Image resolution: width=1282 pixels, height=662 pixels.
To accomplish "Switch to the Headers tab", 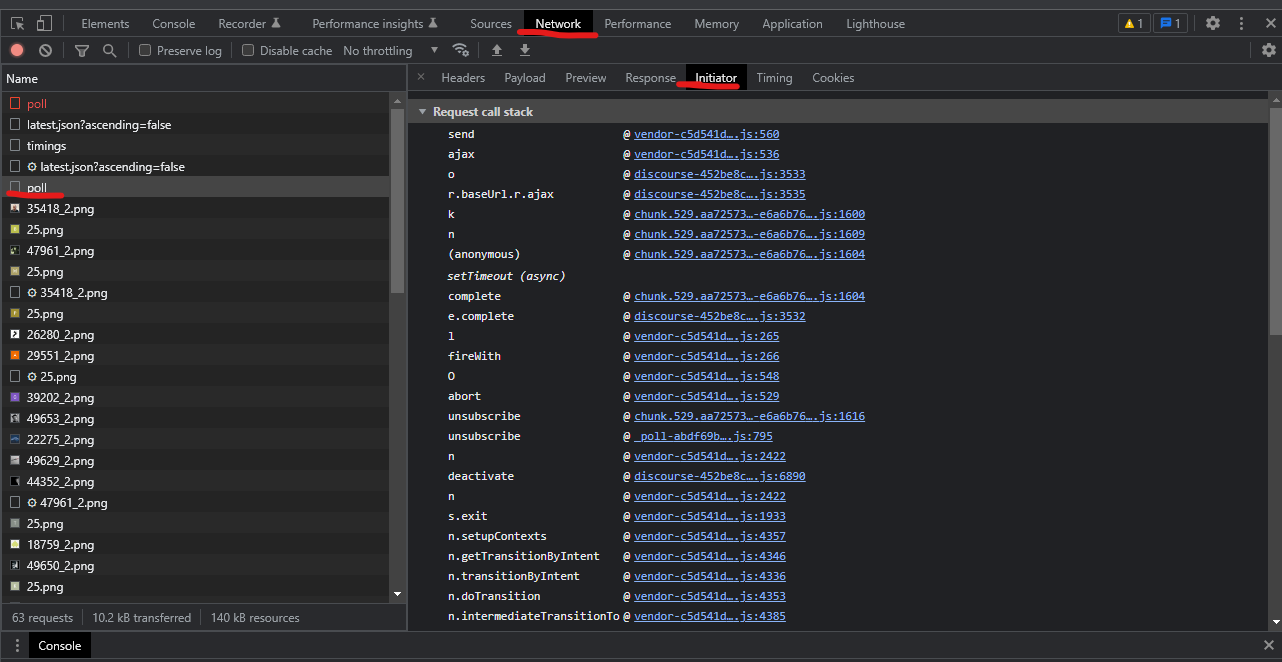I will [x=463, y=77].
